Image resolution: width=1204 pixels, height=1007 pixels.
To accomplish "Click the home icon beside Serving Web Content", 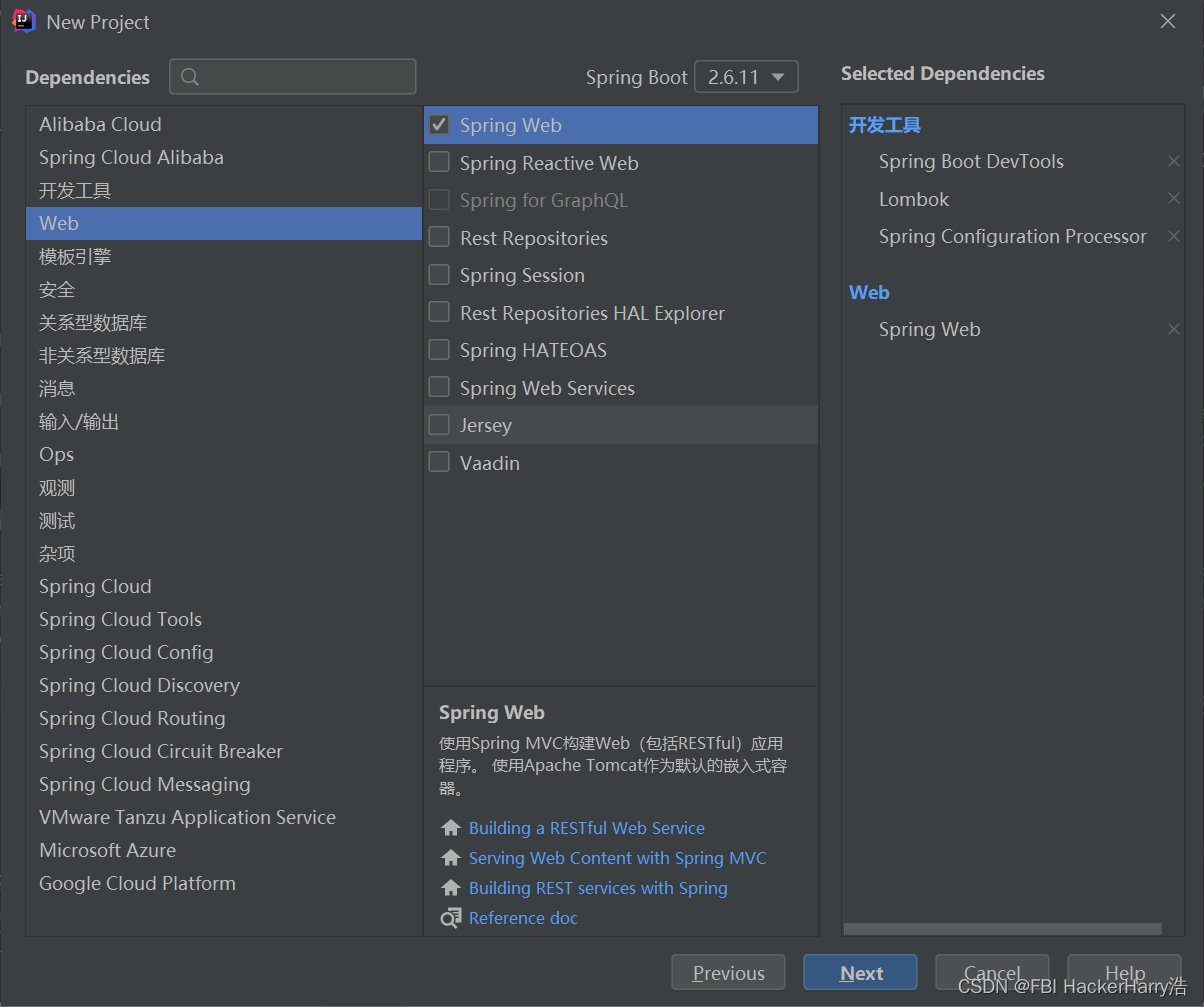I will coord(451,858).
